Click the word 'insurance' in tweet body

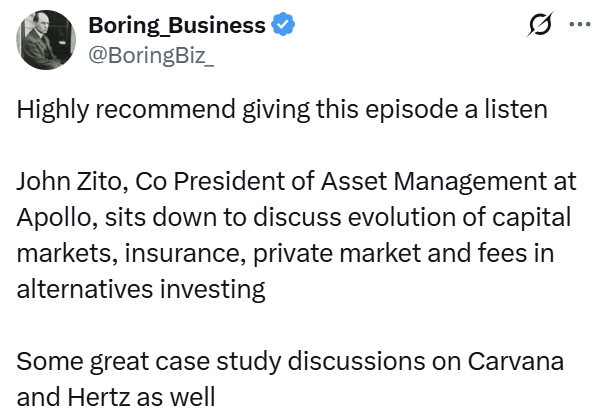click(185, 253)
